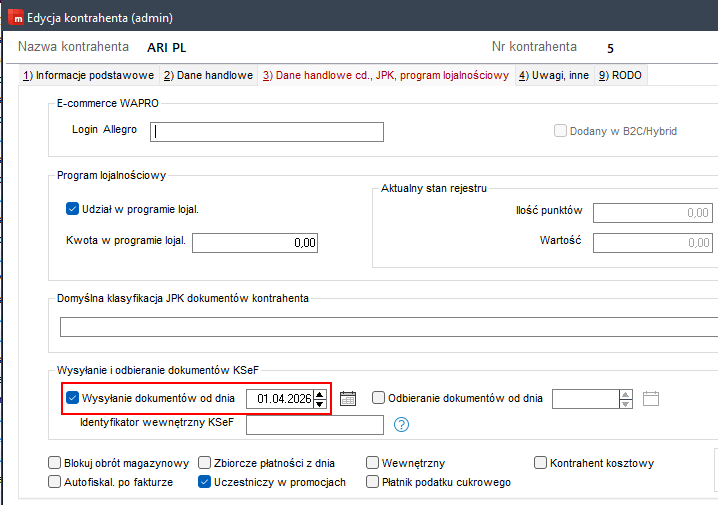
Task: Open calendar picker for Wysyłanie dokumentów date
Action: click(x=348, y=398)
